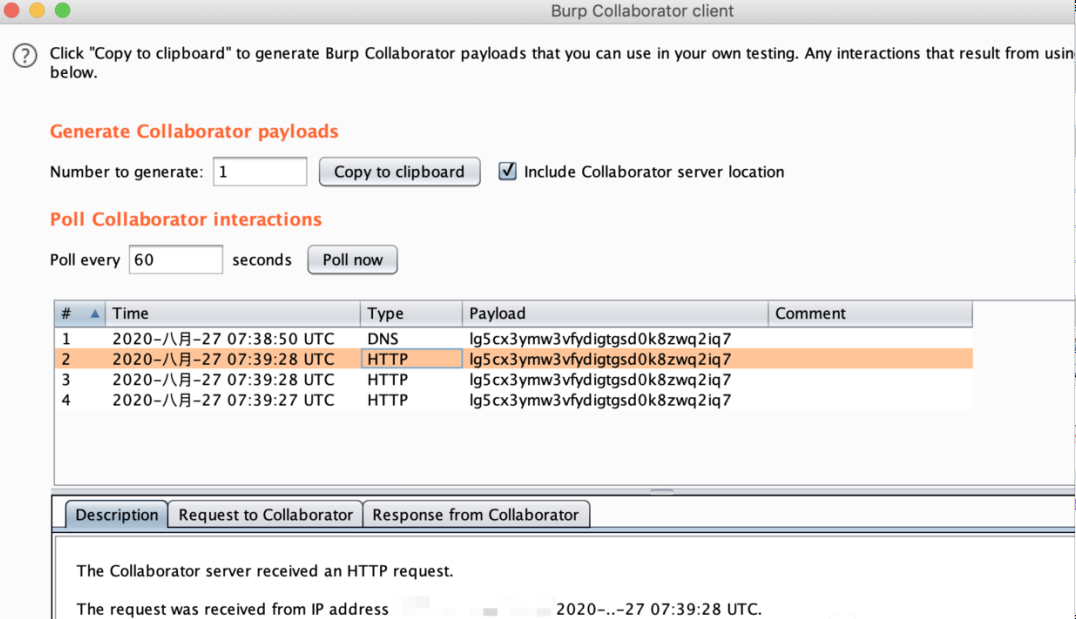Toggle Include Collaborator server location checkbox
Image resolution: width=1076 pixels, height=619 pixels.
point(507,171)
